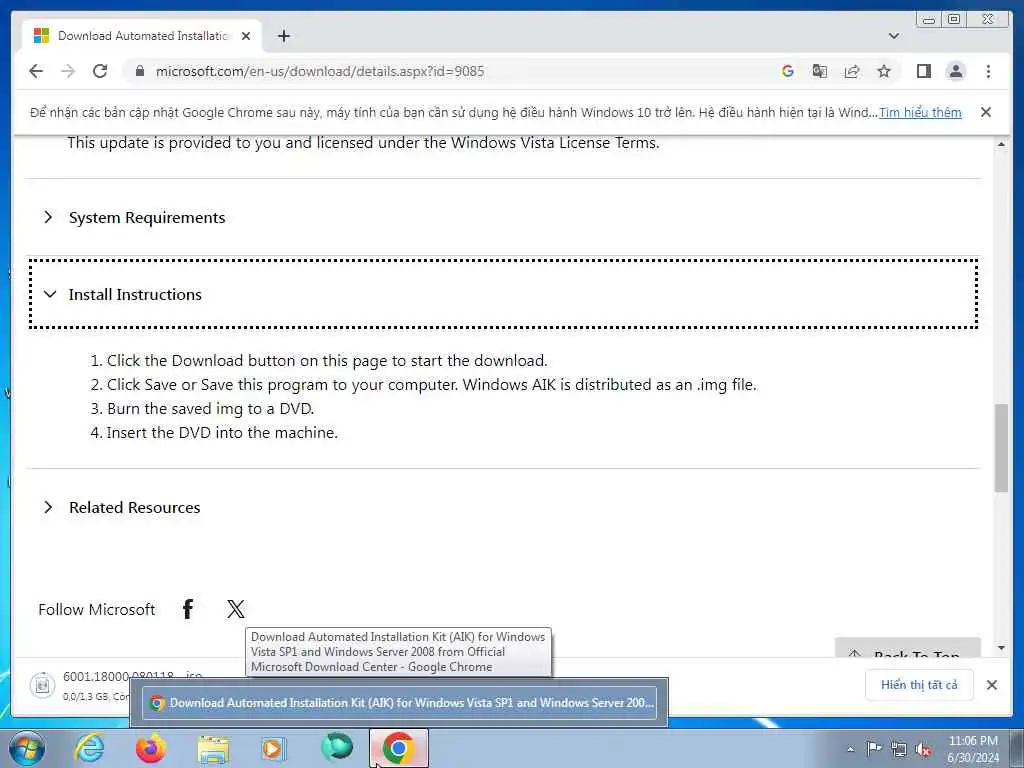Bookmark this page with the star
The height and width of the screenshot is (768, 1024).
pyautogui.click(x=884, y=71)
